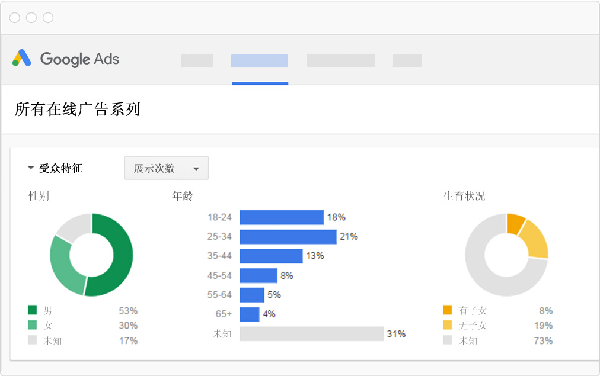
Task: Open the last gray navigation tab
Action: [x=407, y=60]
